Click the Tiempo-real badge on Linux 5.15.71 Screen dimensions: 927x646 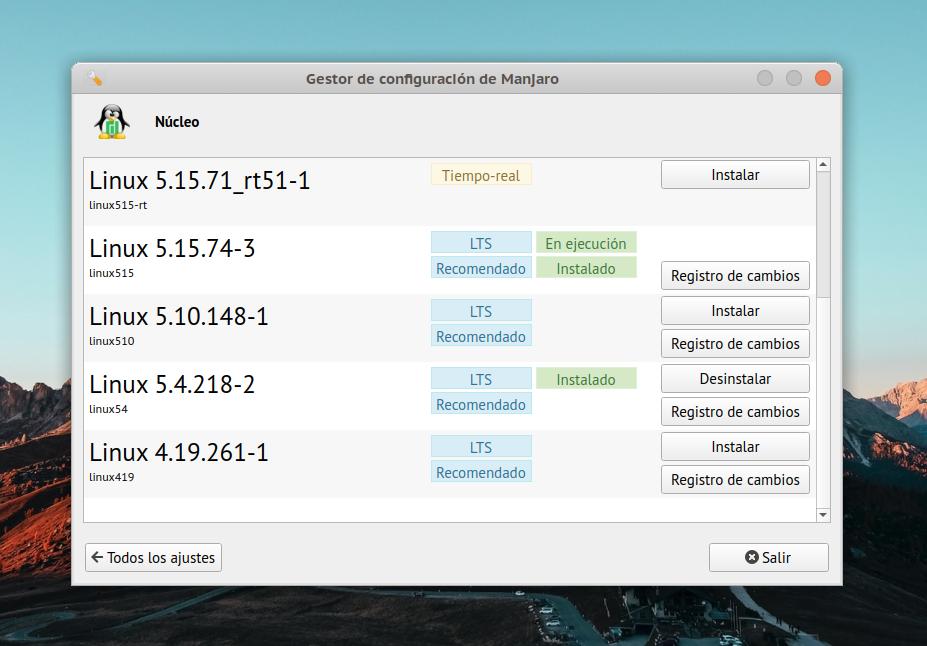(x=481, y=175)
